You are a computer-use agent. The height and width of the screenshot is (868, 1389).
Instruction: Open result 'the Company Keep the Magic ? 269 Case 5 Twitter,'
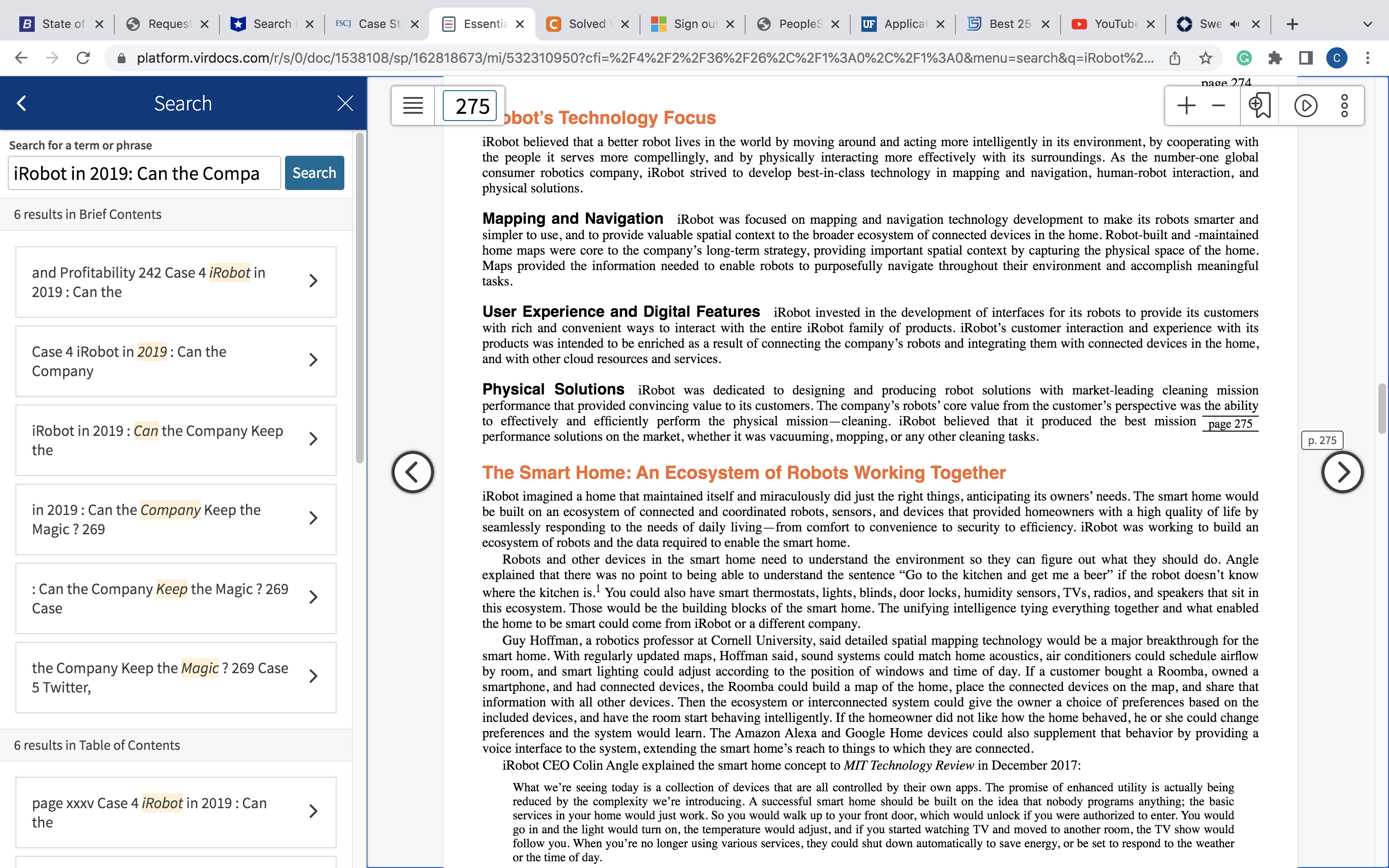tap(176, 678)
